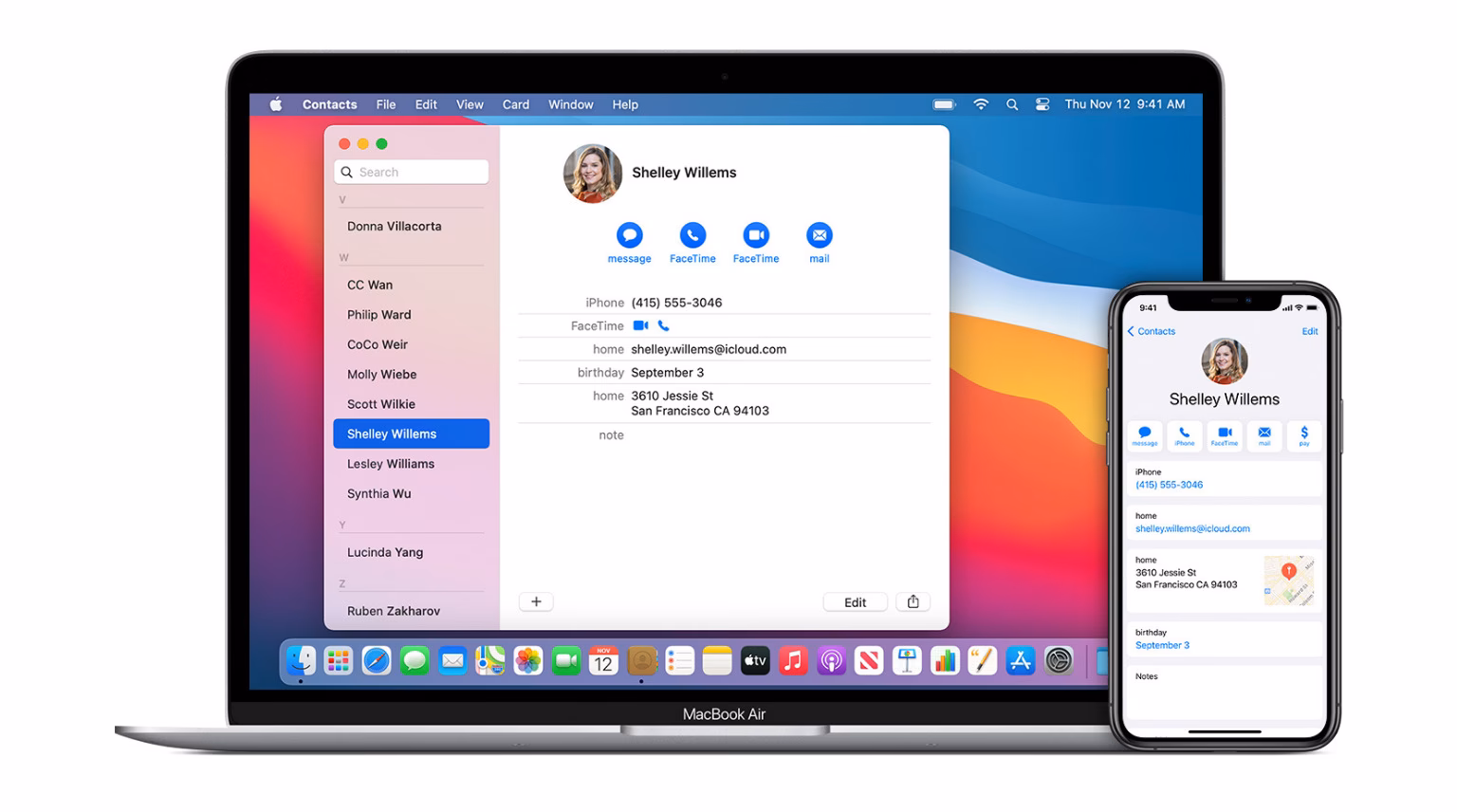
Task: Add a new contact with the plus button
Action: click(x=536, y=601)
